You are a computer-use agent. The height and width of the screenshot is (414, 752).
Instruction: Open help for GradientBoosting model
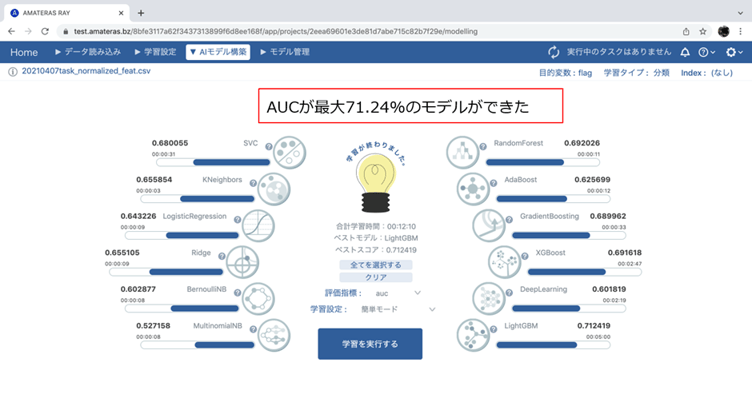pos(509,220)
